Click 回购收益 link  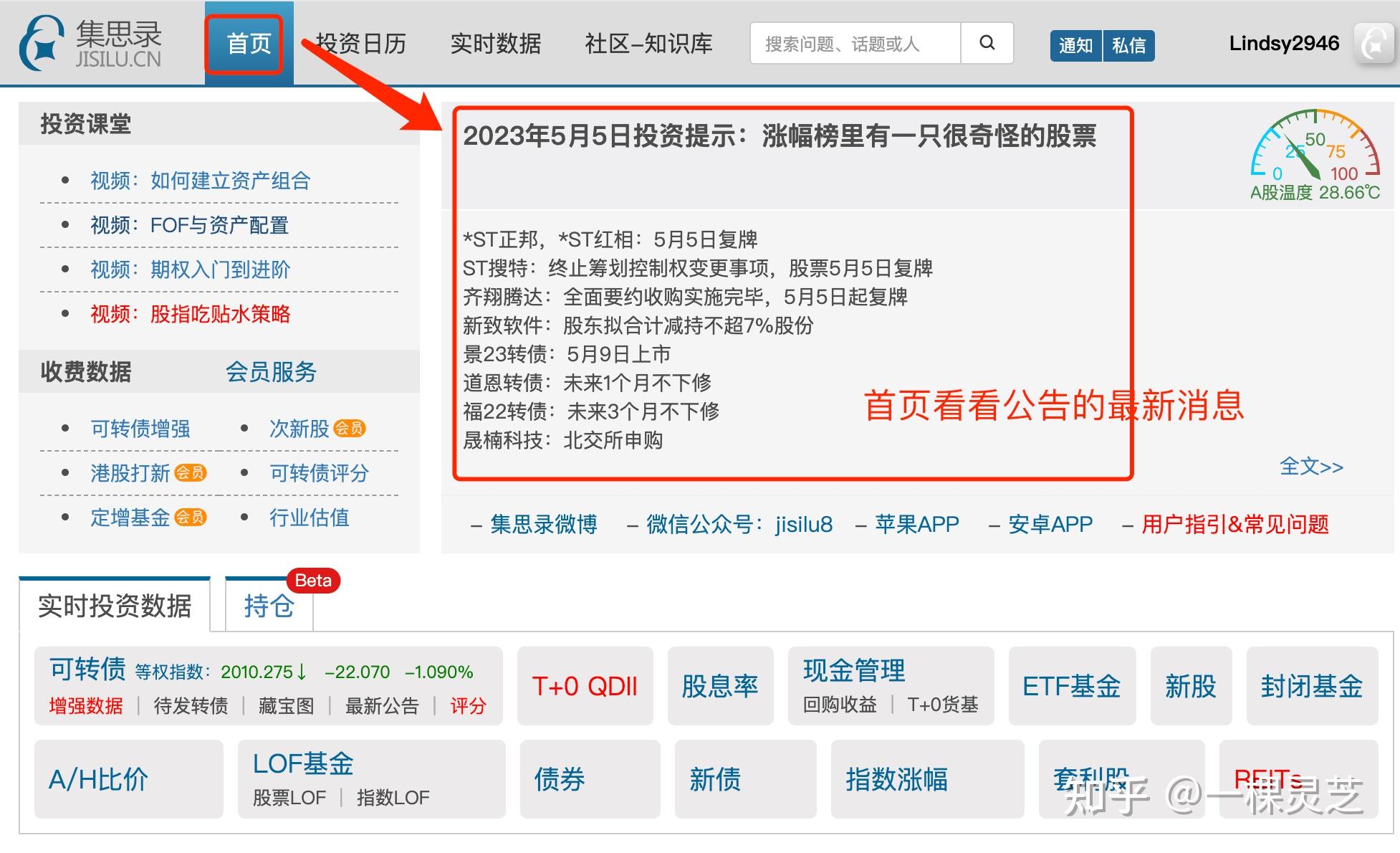840,705
